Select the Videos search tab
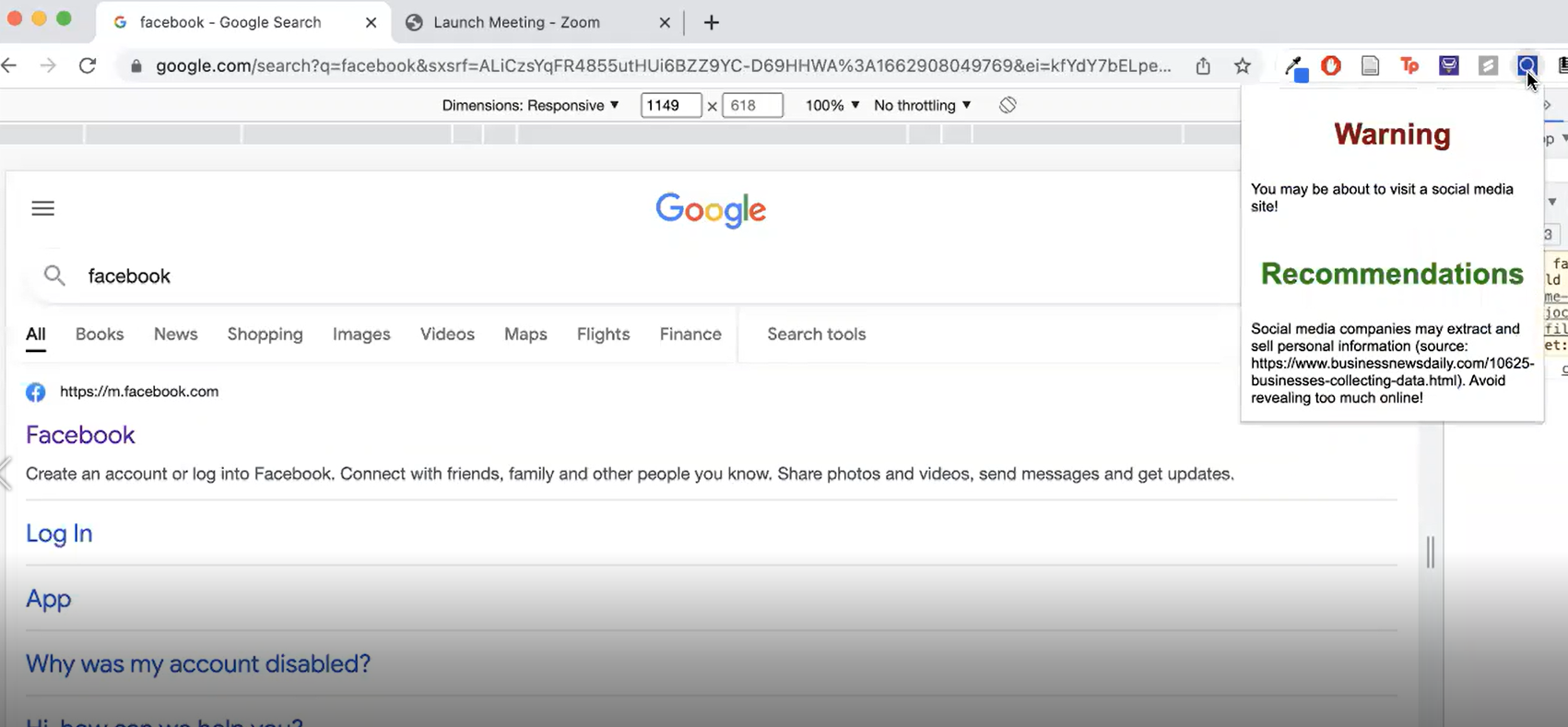The width and height of the screenshot is (1568, 727). [x=447, y=334]
